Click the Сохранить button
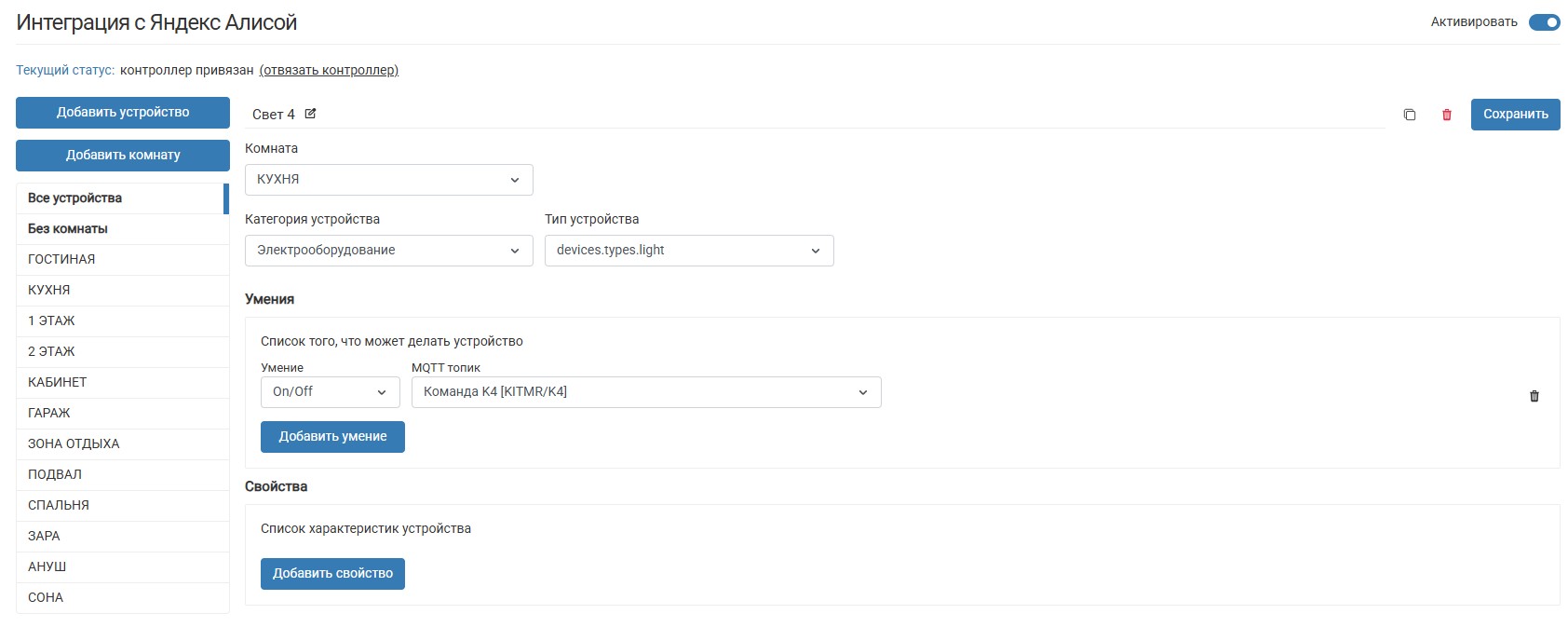The image size is (1568, 641). coord(1516,115)
